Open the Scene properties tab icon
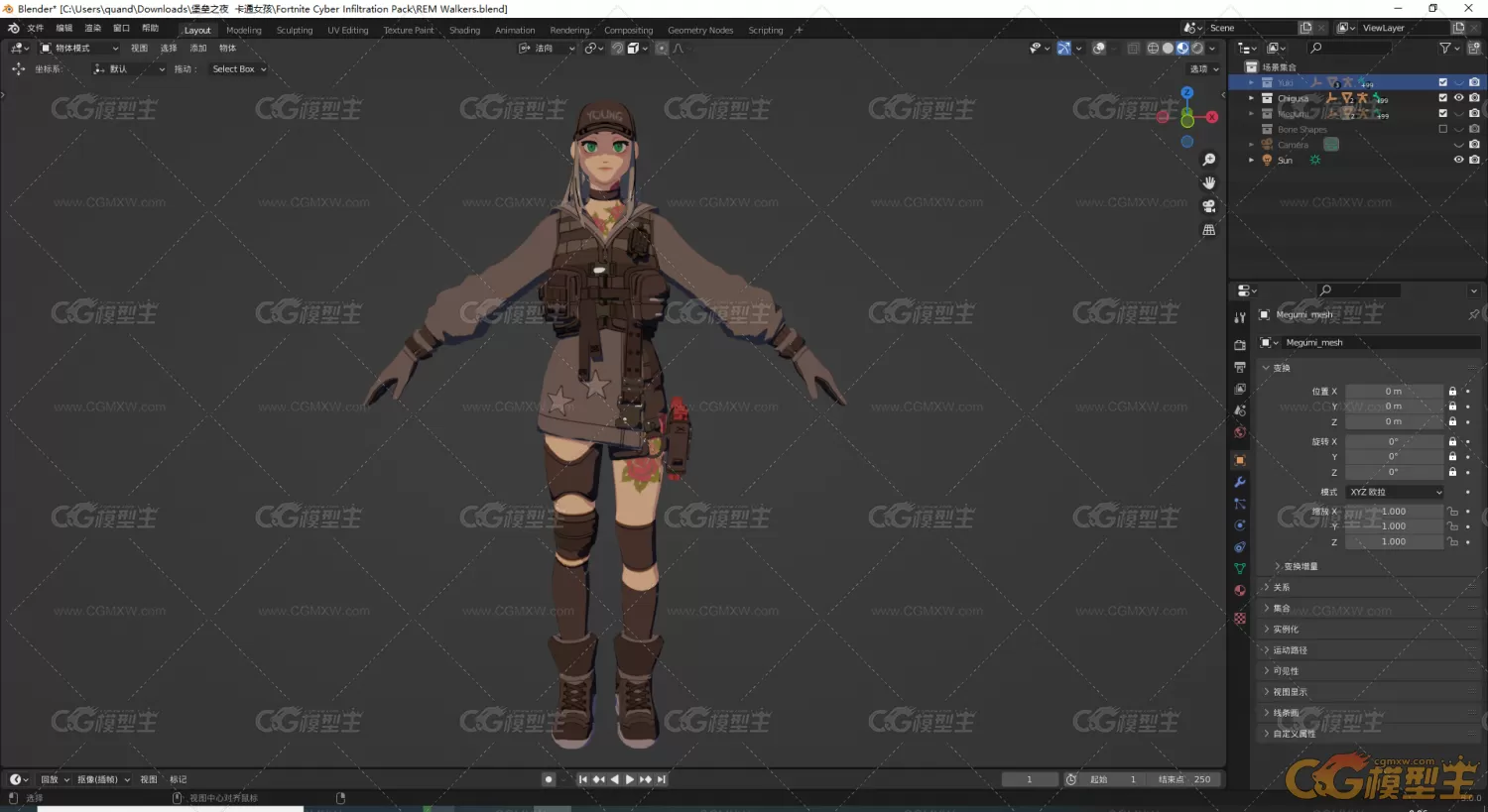1488x812 pixels. [x=1239, y=410]
